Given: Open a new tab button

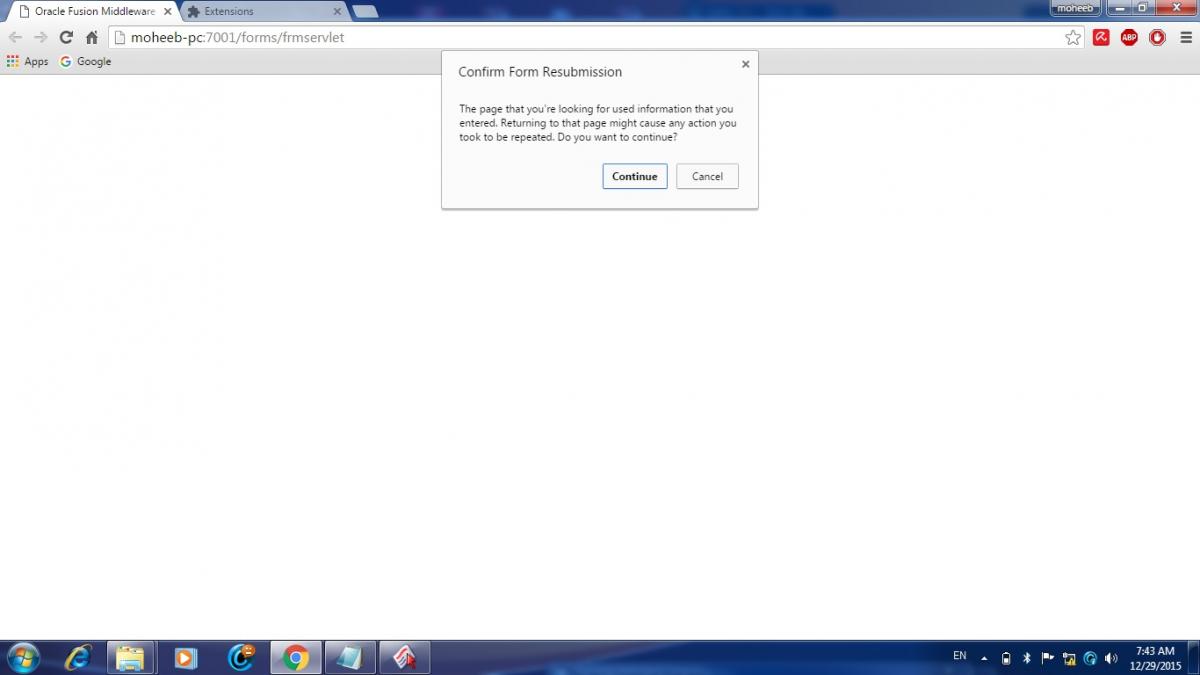Looking at the screenshot, I should tap(365, 11).
